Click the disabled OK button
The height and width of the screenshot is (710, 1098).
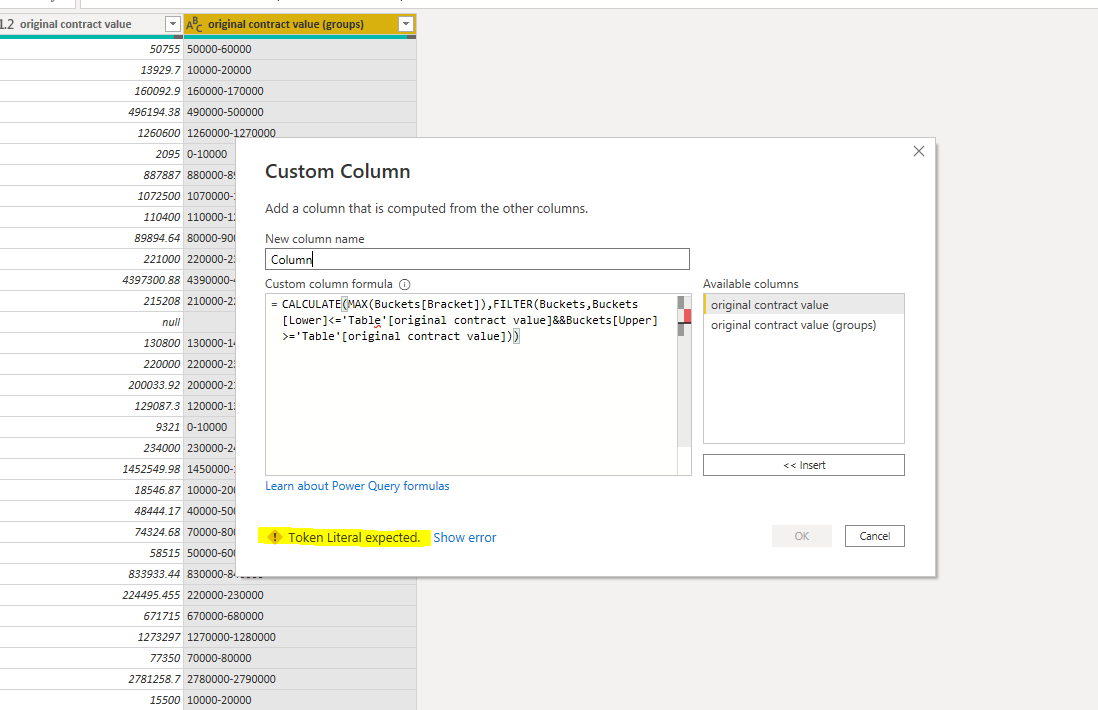click(802, 536)
